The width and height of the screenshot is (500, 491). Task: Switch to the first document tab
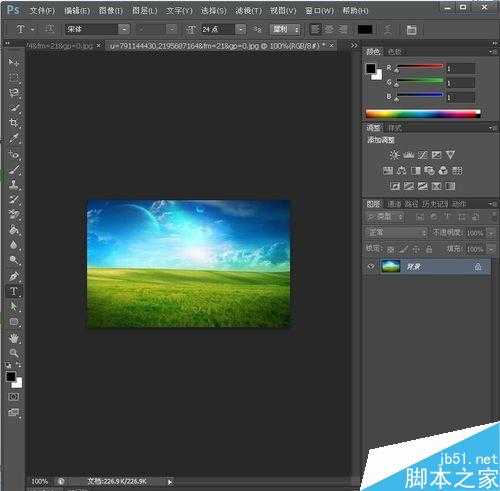tap(62, 46)
